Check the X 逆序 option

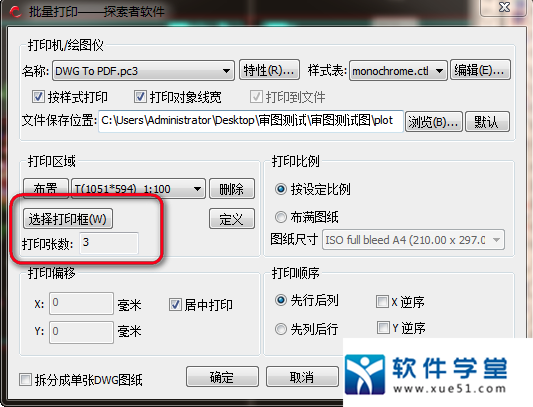[x=382, y=301]
